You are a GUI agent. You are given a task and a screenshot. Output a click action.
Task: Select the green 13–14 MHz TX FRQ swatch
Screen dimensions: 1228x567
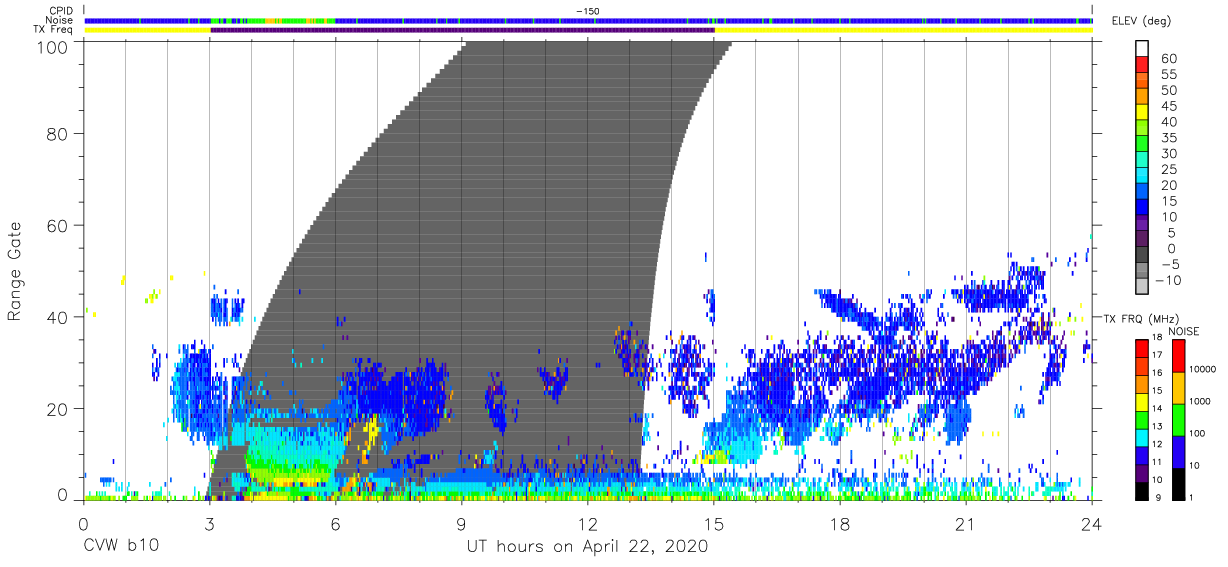coord(1142,419)
